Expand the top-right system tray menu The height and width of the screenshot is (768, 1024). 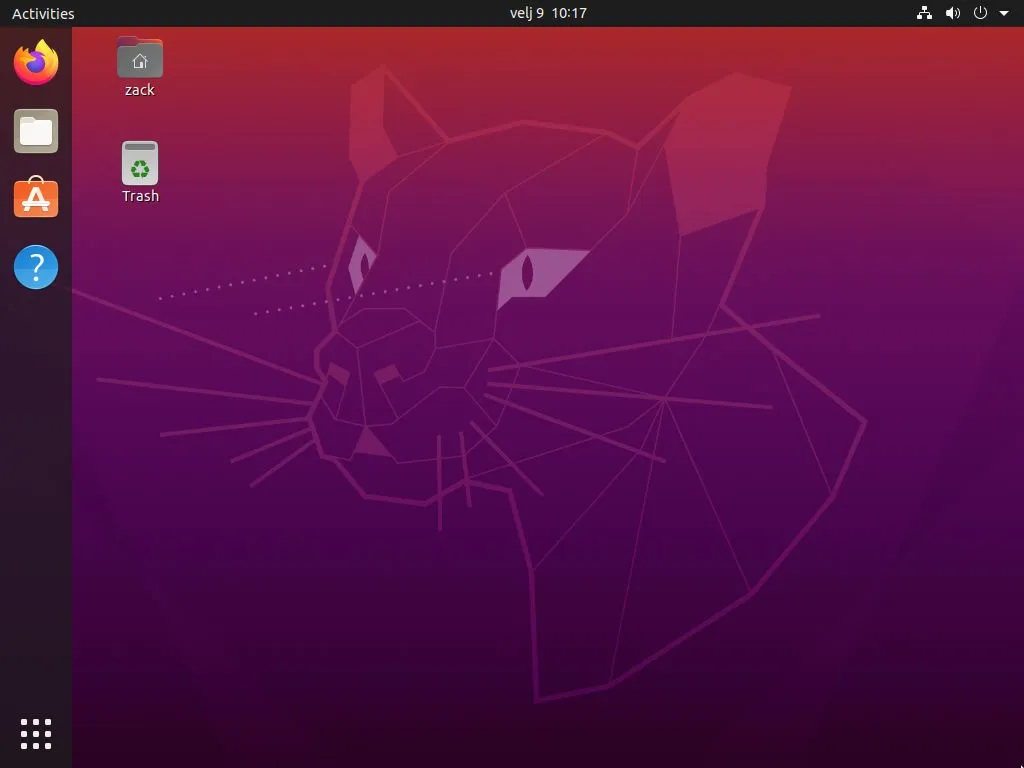point(1005,13)
